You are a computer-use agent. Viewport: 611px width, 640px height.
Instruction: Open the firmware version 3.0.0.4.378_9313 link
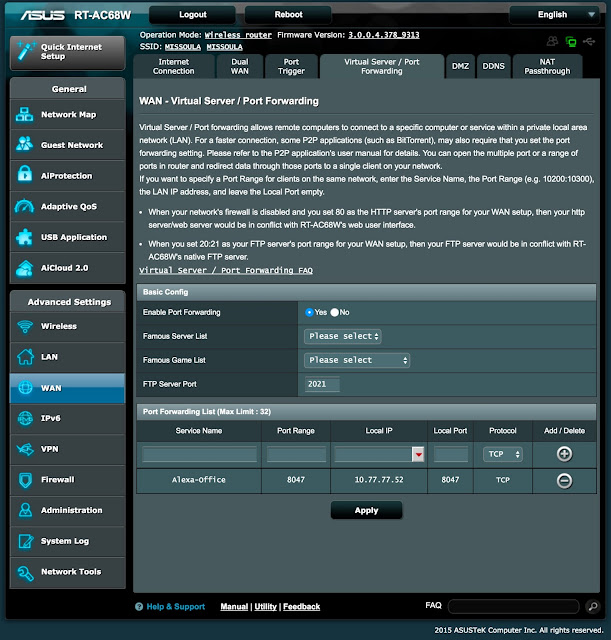coord(384,35)
